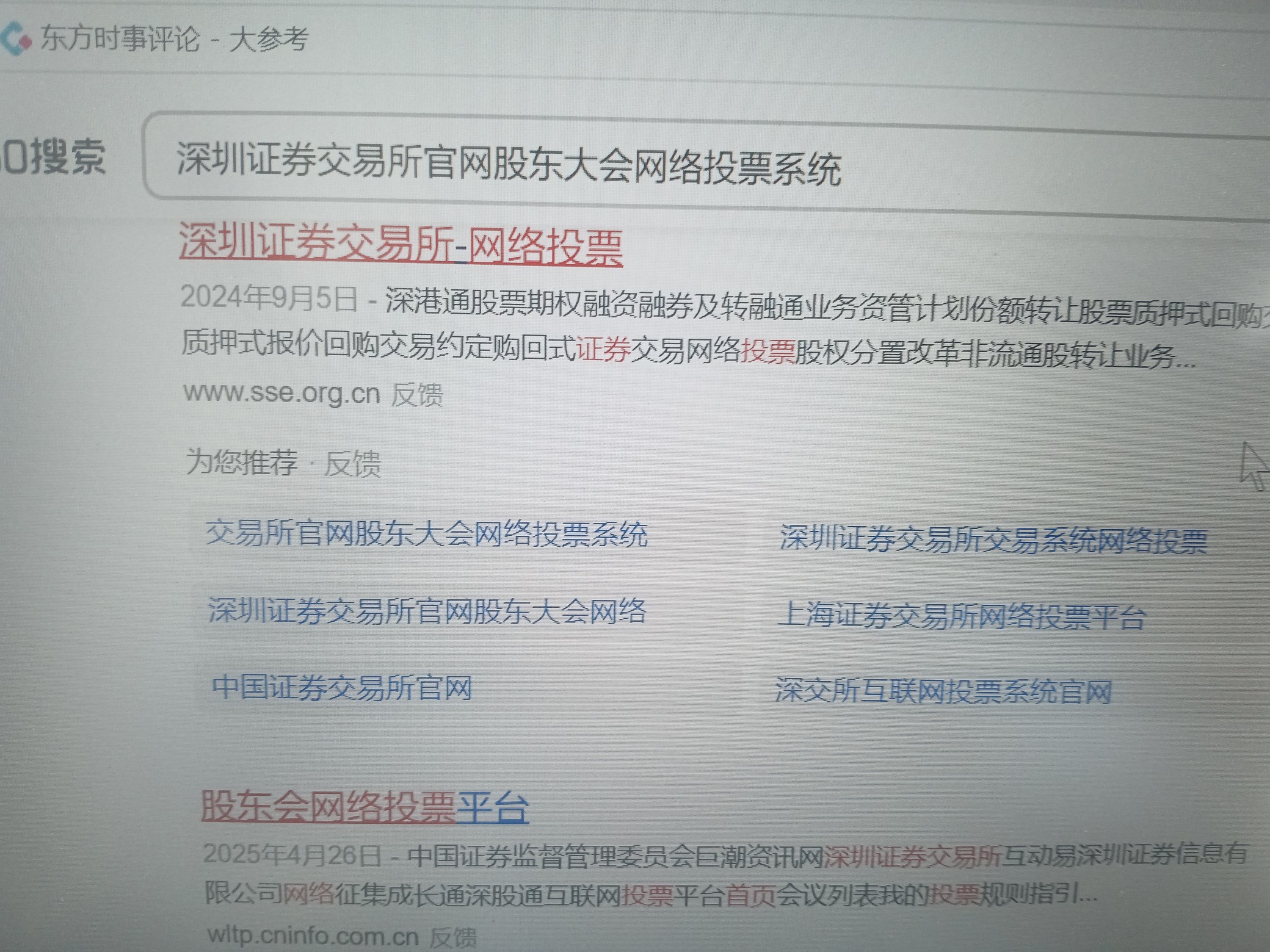Click the 东方时事评论 tab favicon
This screenshot has height=952, width=1270.
[16, 38]
